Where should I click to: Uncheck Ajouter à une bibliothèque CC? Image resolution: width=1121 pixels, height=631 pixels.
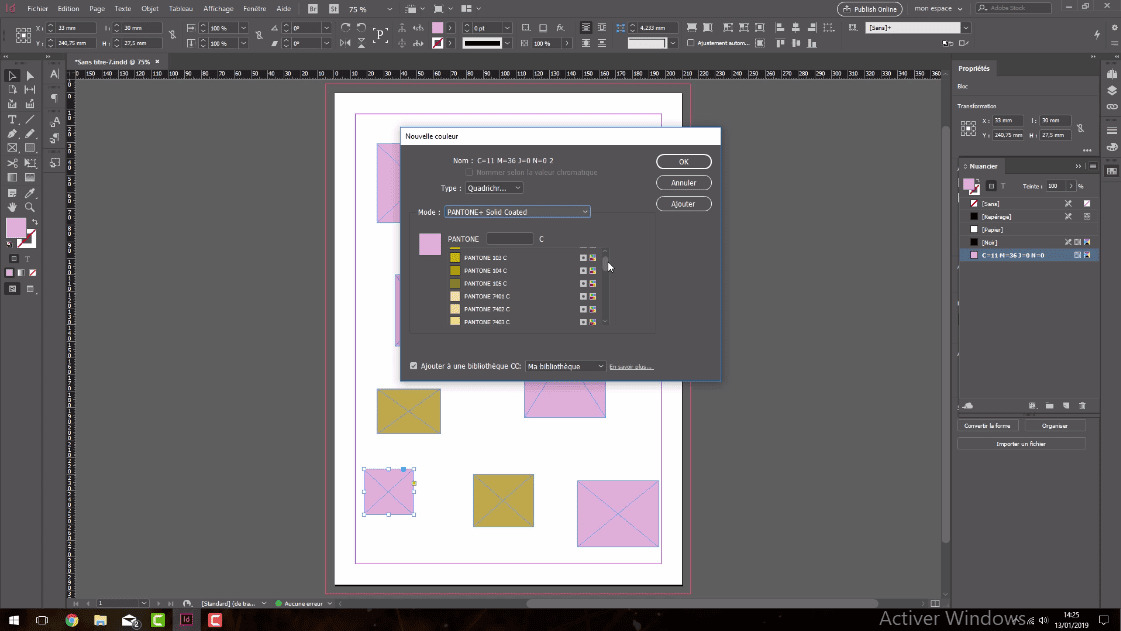tap(413, 365)
